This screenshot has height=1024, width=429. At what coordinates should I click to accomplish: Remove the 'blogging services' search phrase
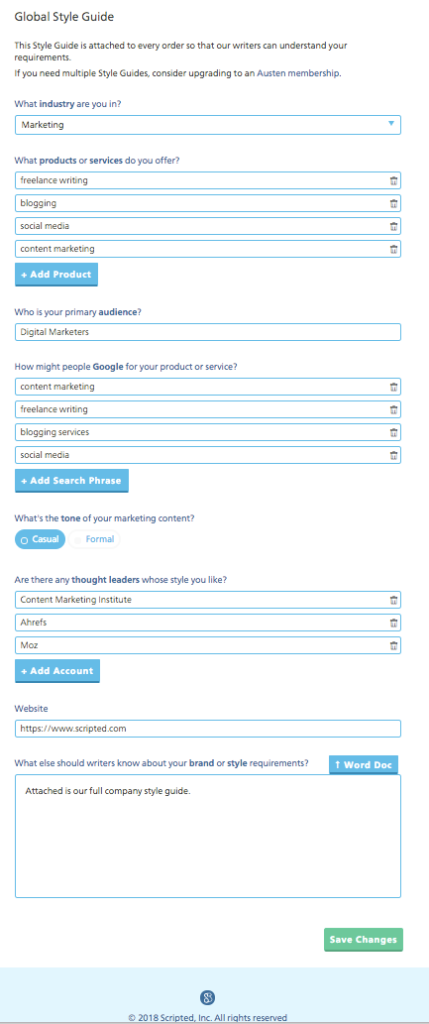[x=394, y=432]
